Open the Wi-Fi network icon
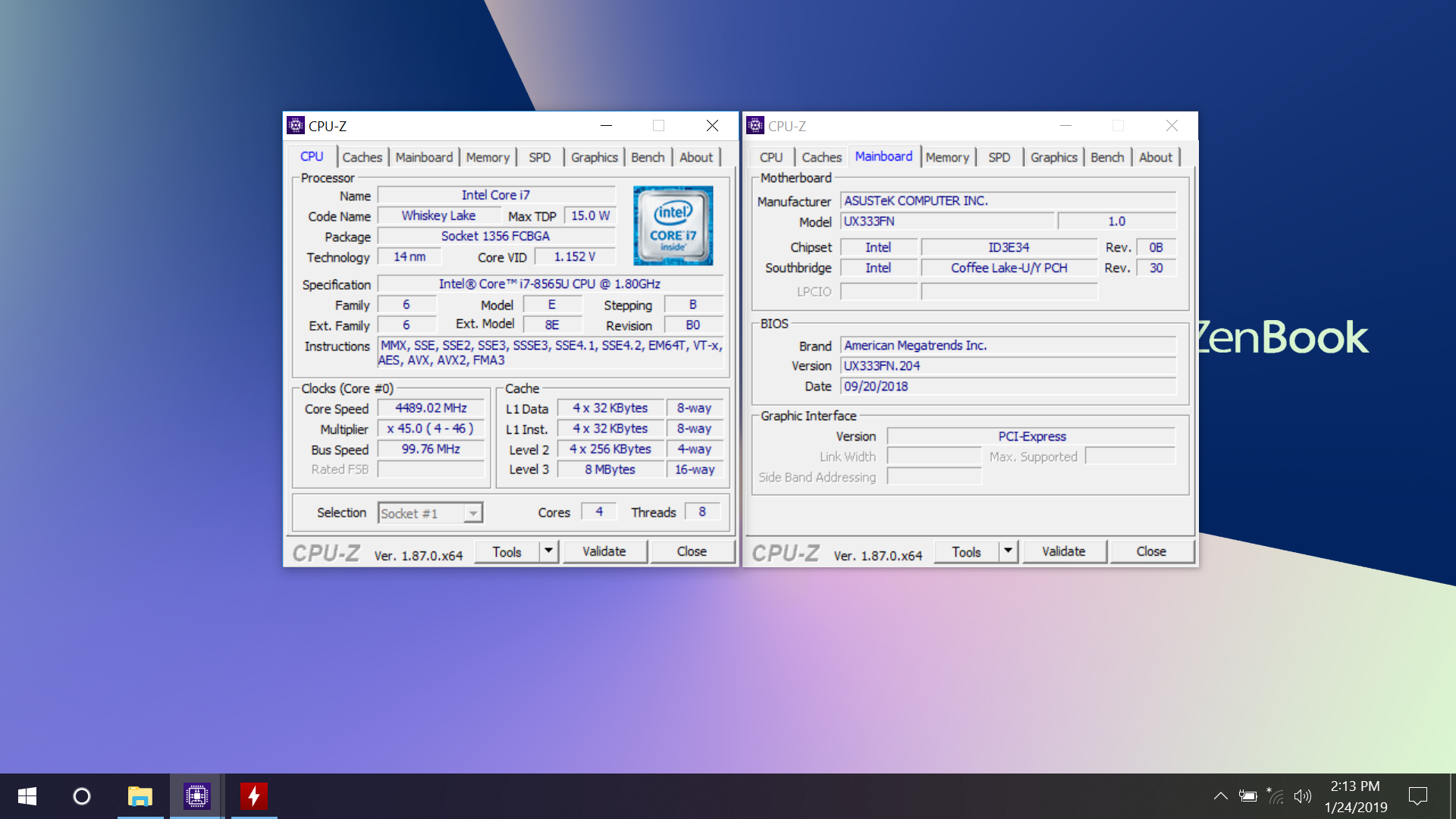1456x819 pixels. [x=1276, y=796]
